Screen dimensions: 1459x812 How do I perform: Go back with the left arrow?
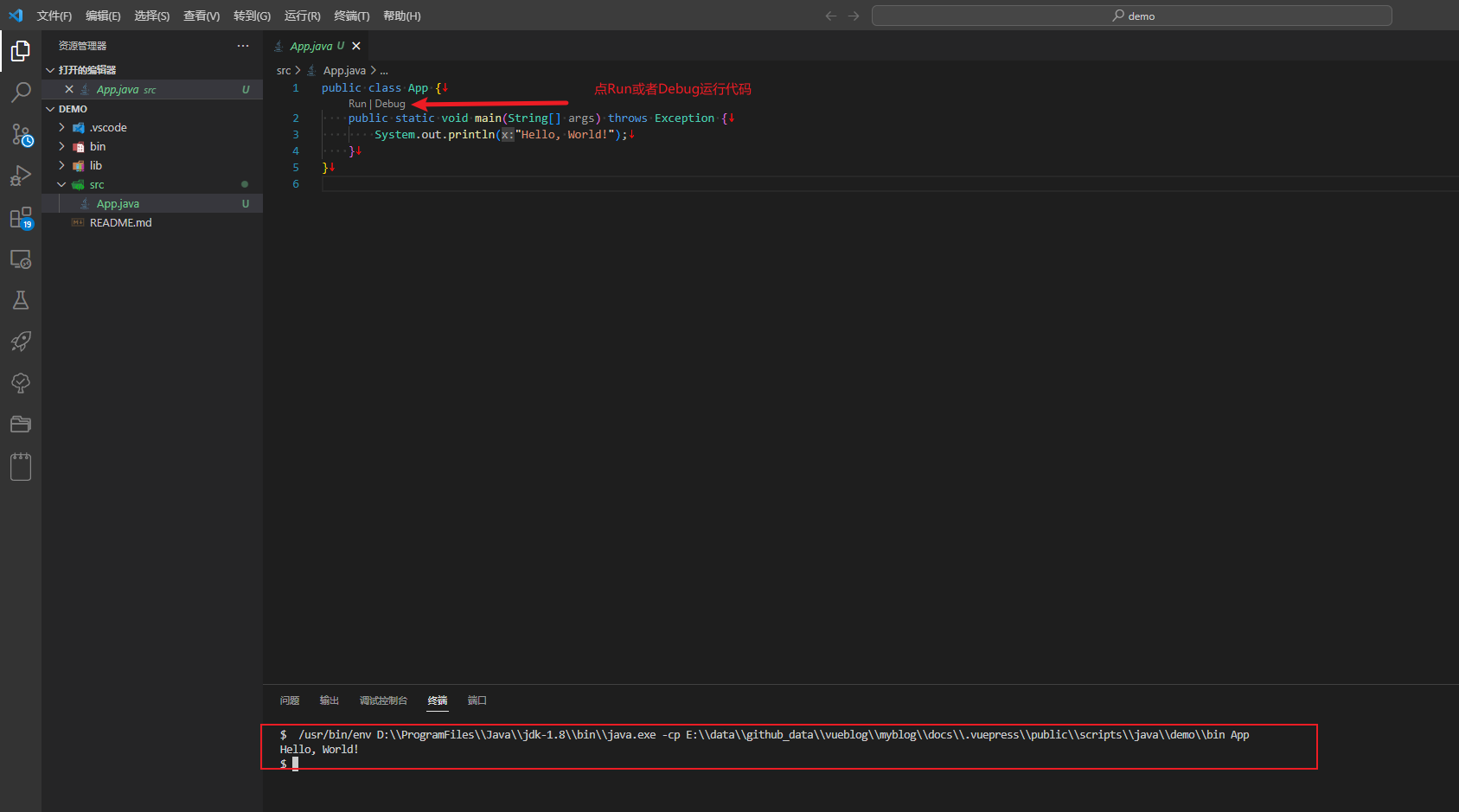pos(831,16)
